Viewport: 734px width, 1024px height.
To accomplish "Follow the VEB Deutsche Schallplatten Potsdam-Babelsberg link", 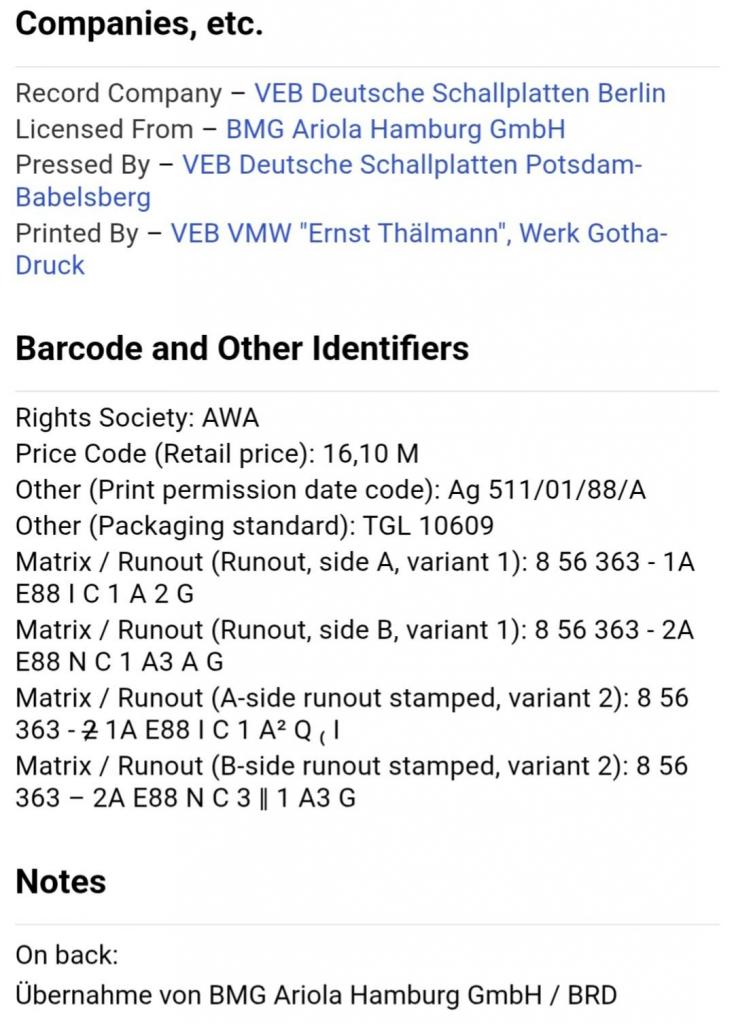I will (x=411, y=164).
